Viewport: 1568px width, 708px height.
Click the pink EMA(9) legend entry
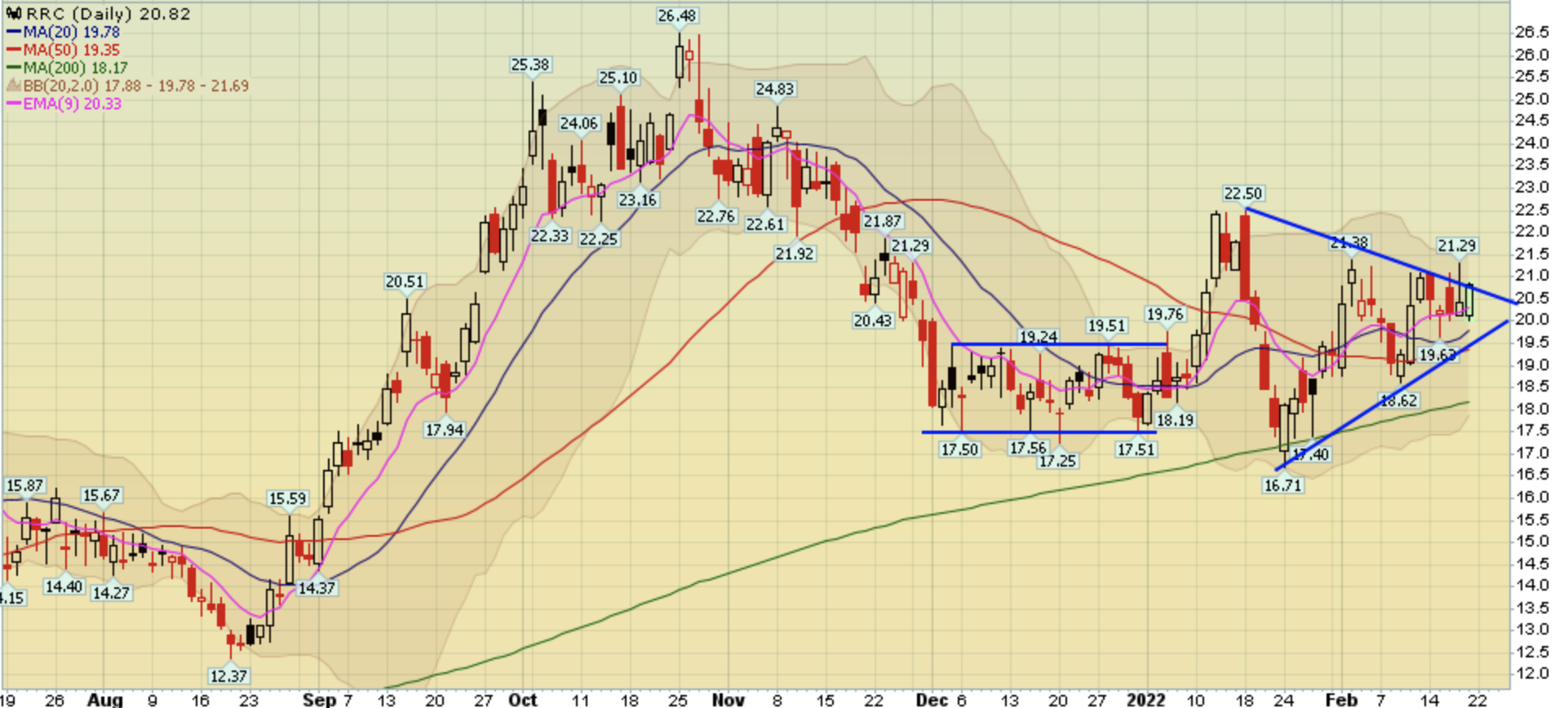click(64, 104)
